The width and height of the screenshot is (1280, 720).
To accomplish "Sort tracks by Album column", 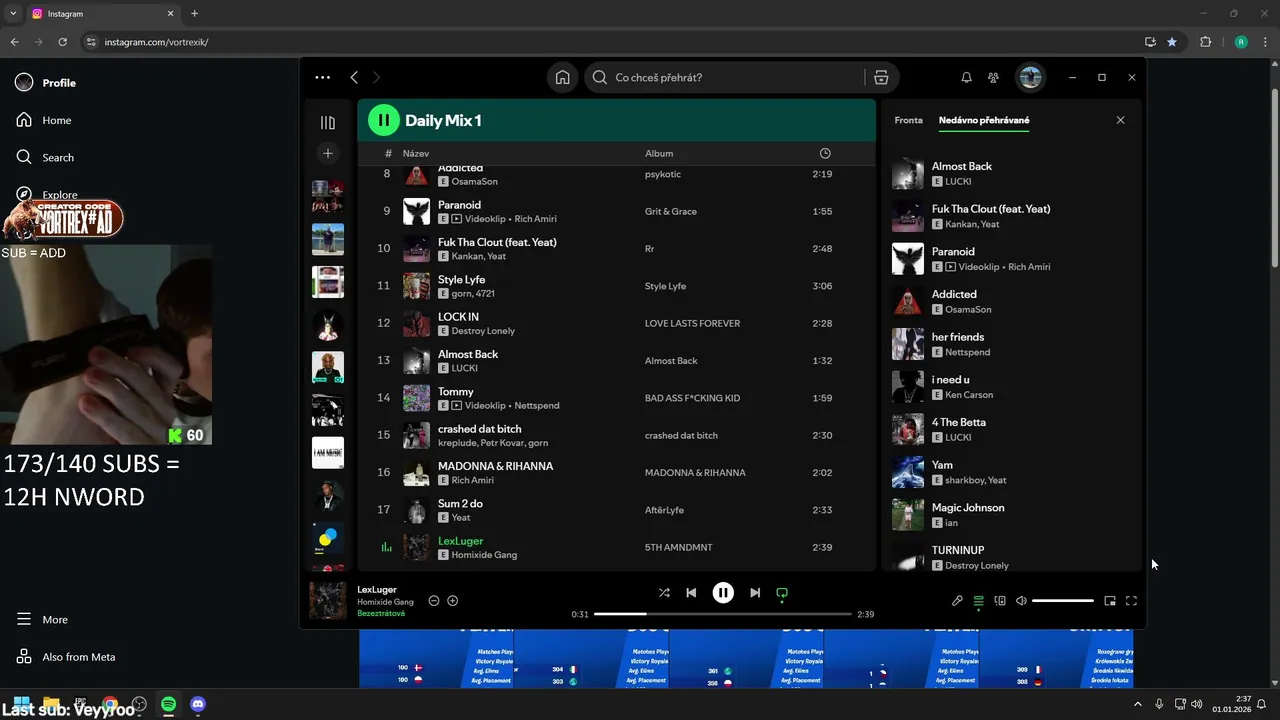I will point(659,153).
